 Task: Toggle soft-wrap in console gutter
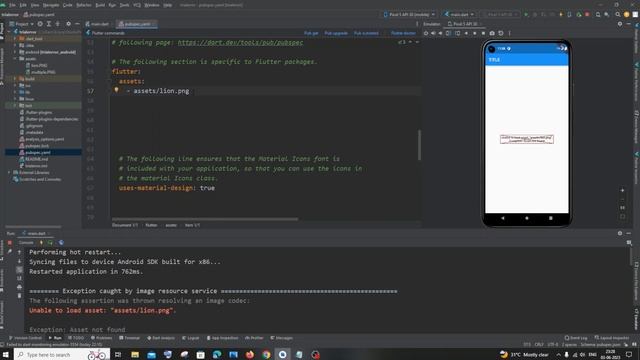(x=19, y=270)
